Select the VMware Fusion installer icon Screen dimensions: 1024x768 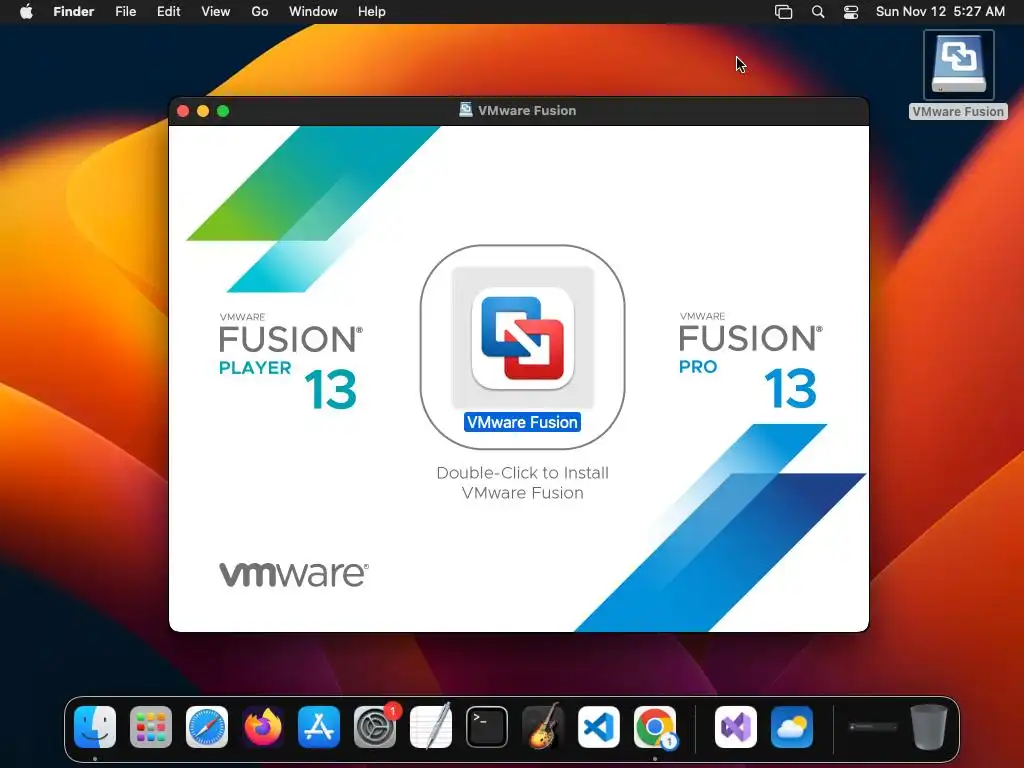522,338
